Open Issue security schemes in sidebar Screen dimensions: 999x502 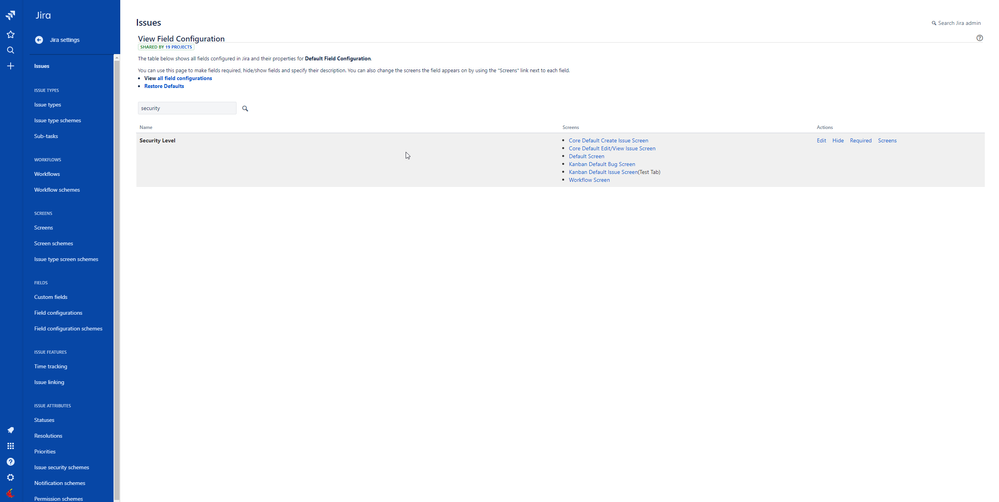(x=62, y=468)
